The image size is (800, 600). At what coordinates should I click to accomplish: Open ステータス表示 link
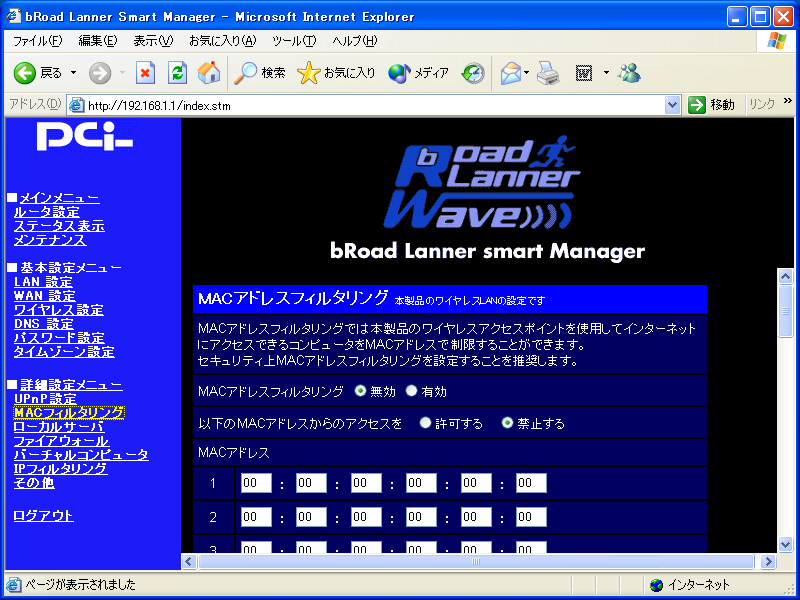tap(59, 226)
